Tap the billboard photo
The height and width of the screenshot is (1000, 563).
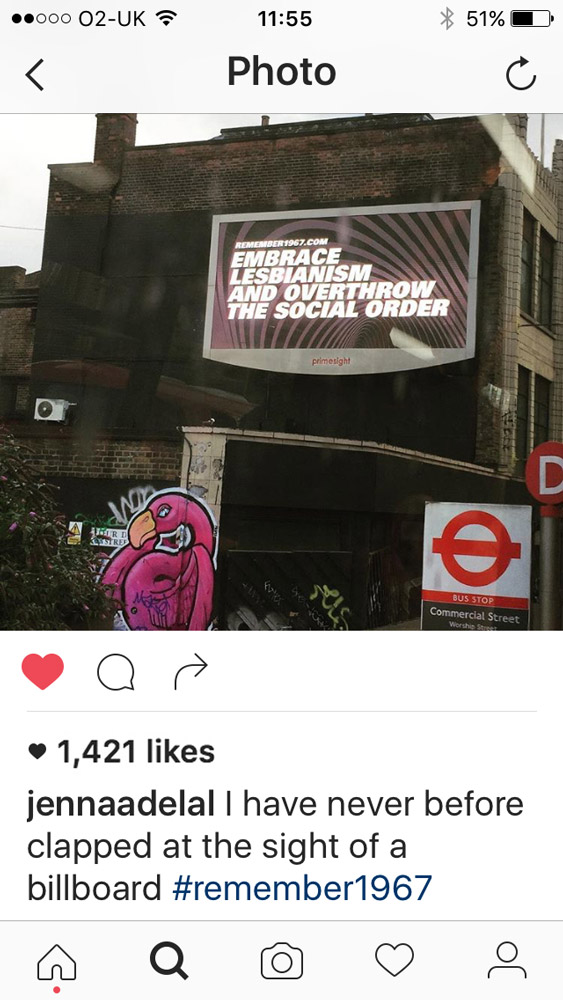281,372
